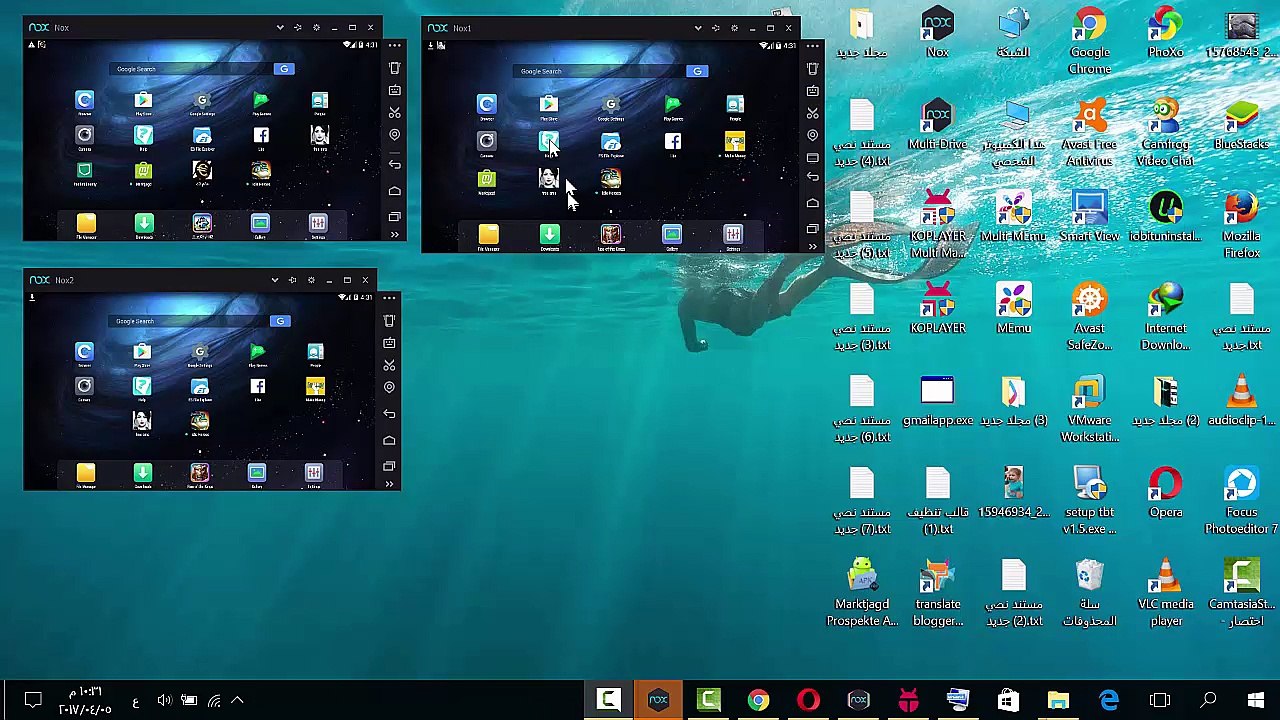Open Facebook Lite in the Nox1 window

[x=672, y=142]
